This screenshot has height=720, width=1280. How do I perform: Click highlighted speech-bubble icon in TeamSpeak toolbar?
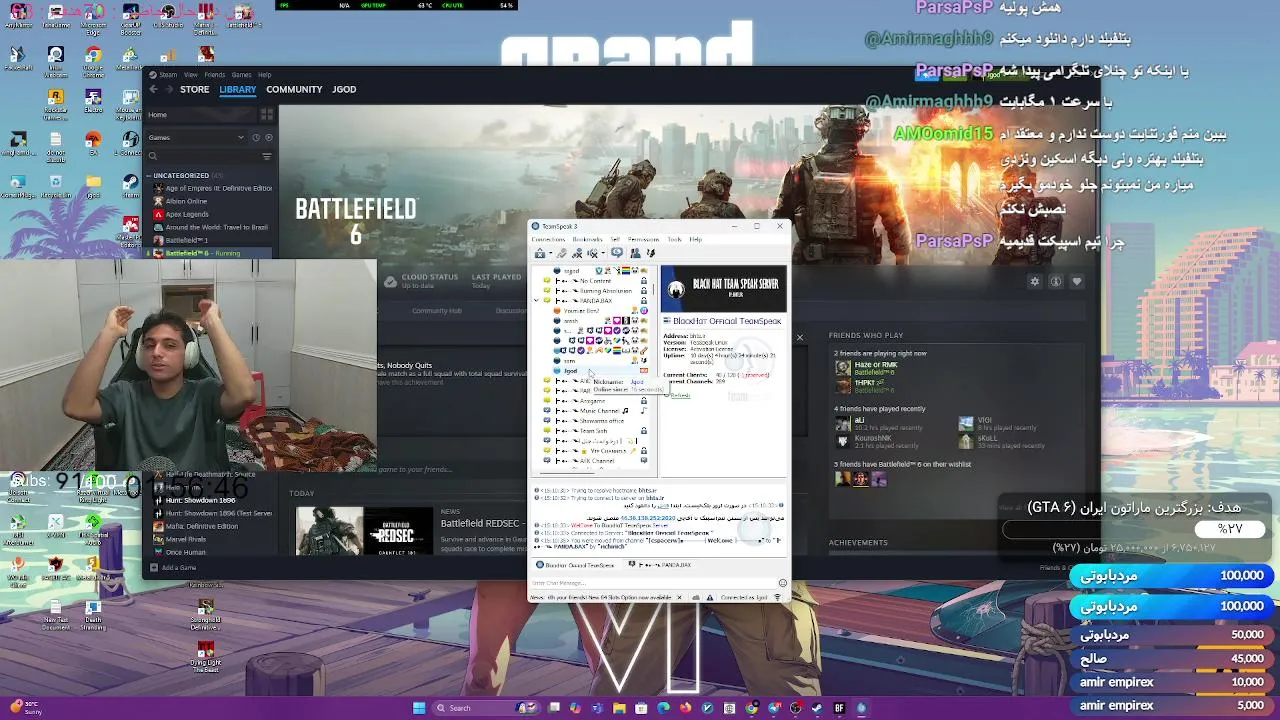[x=617, y=252]
